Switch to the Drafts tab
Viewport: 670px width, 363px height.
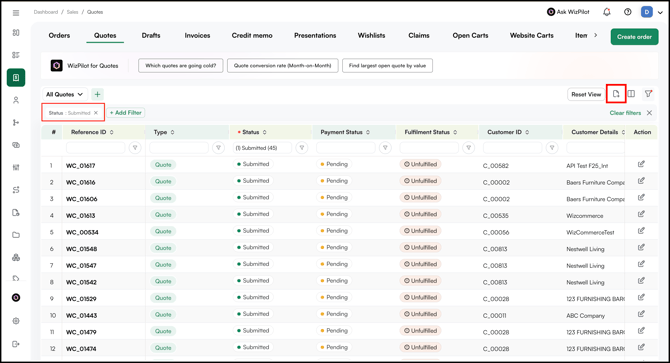coord(151,35)
